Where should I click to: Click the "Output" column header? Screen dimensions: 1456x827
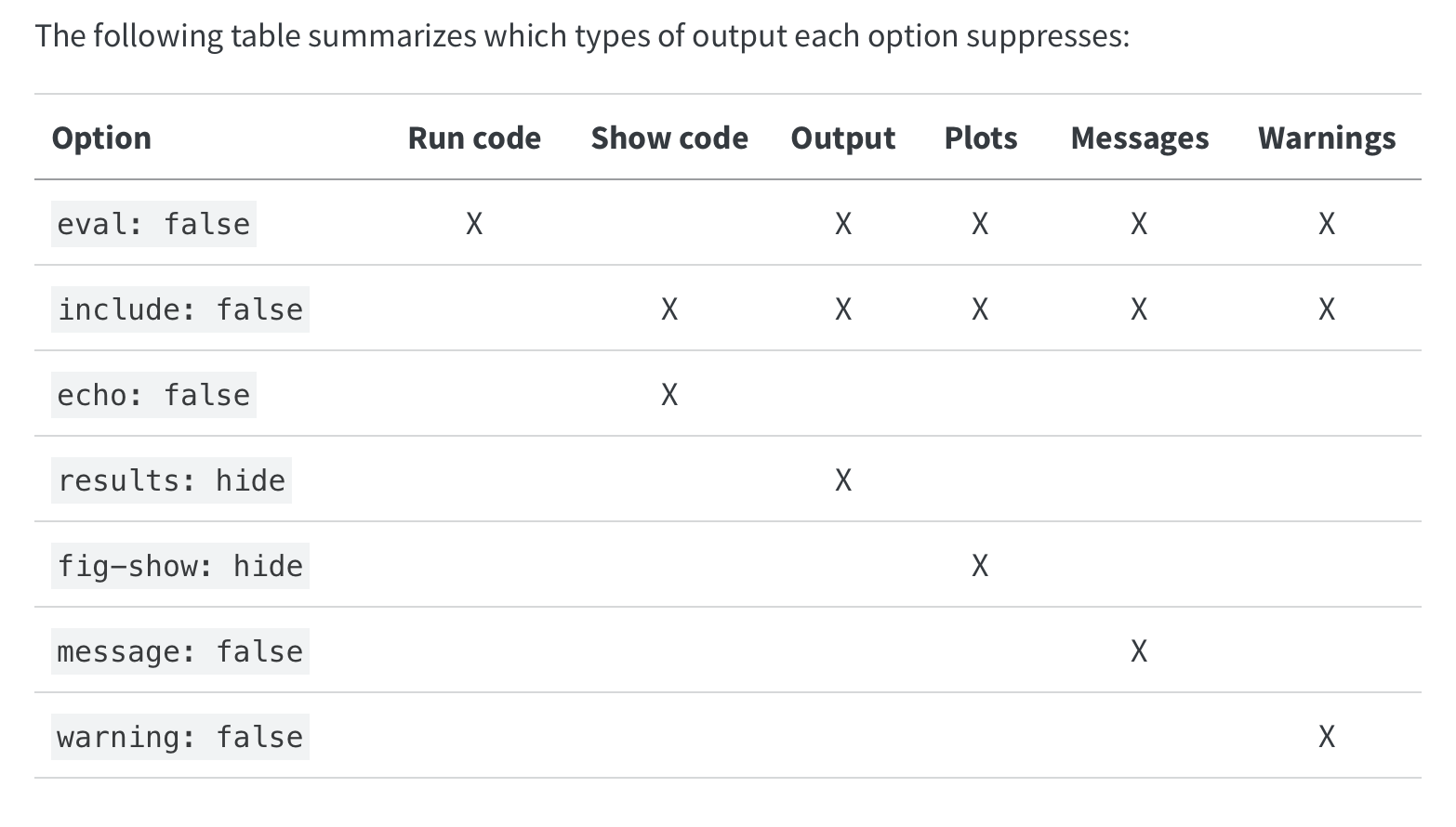point(843,138)
